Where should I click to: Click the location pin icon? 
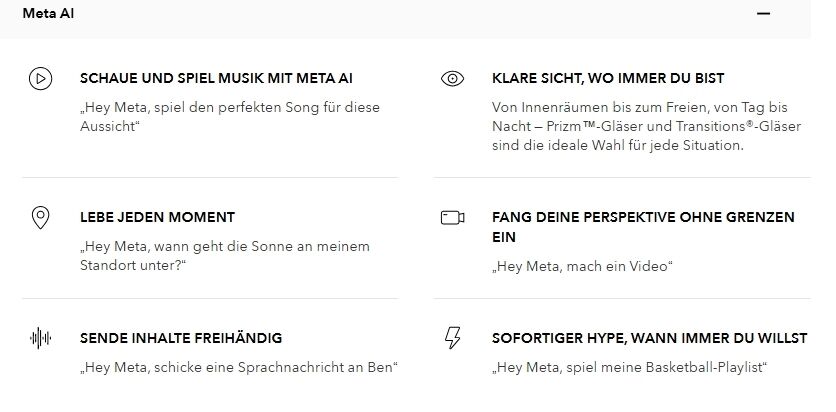tap(40, 217)
